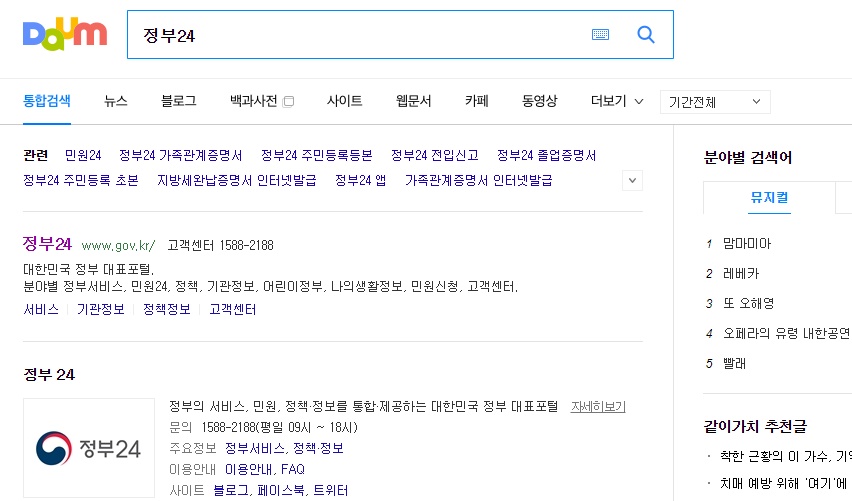
Task: Click related search 민원24
Action: click(83, 155)
